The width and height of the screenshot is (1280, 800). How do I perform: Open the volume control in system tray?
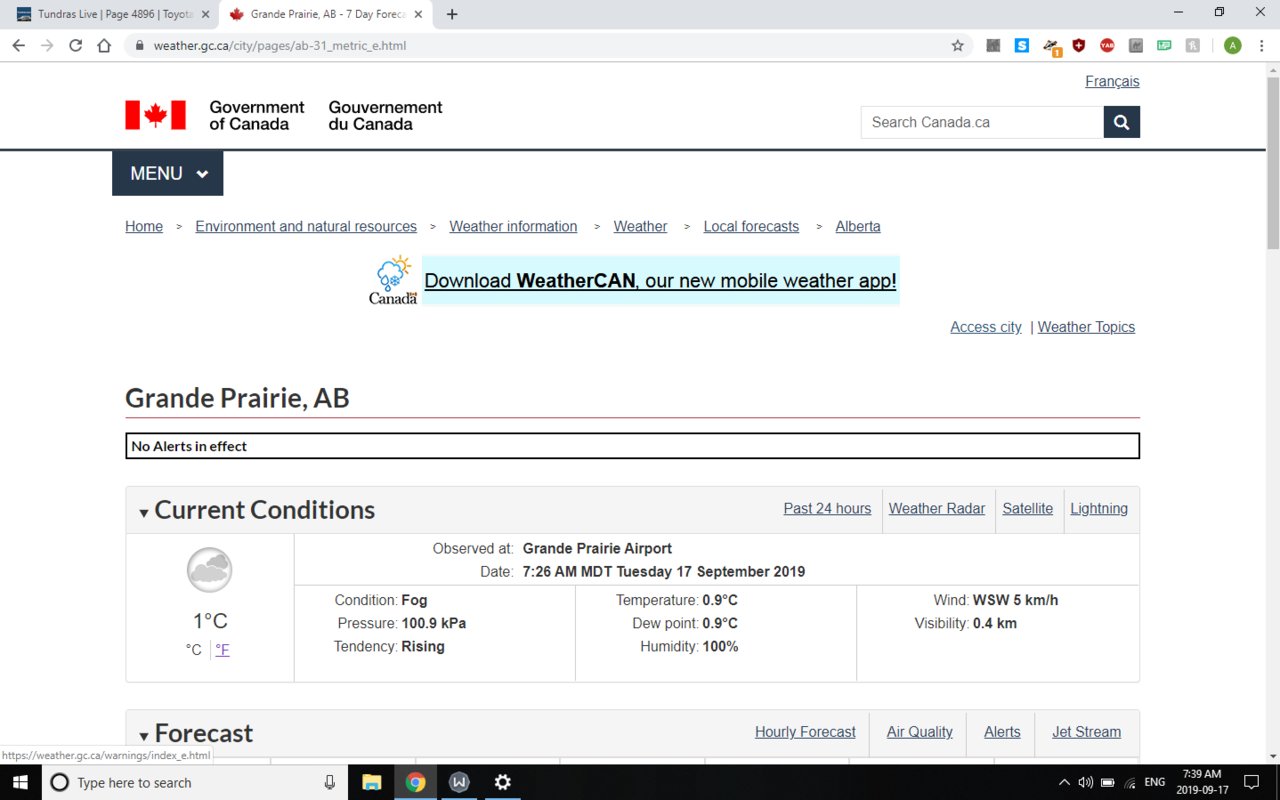pos(1085,782)
